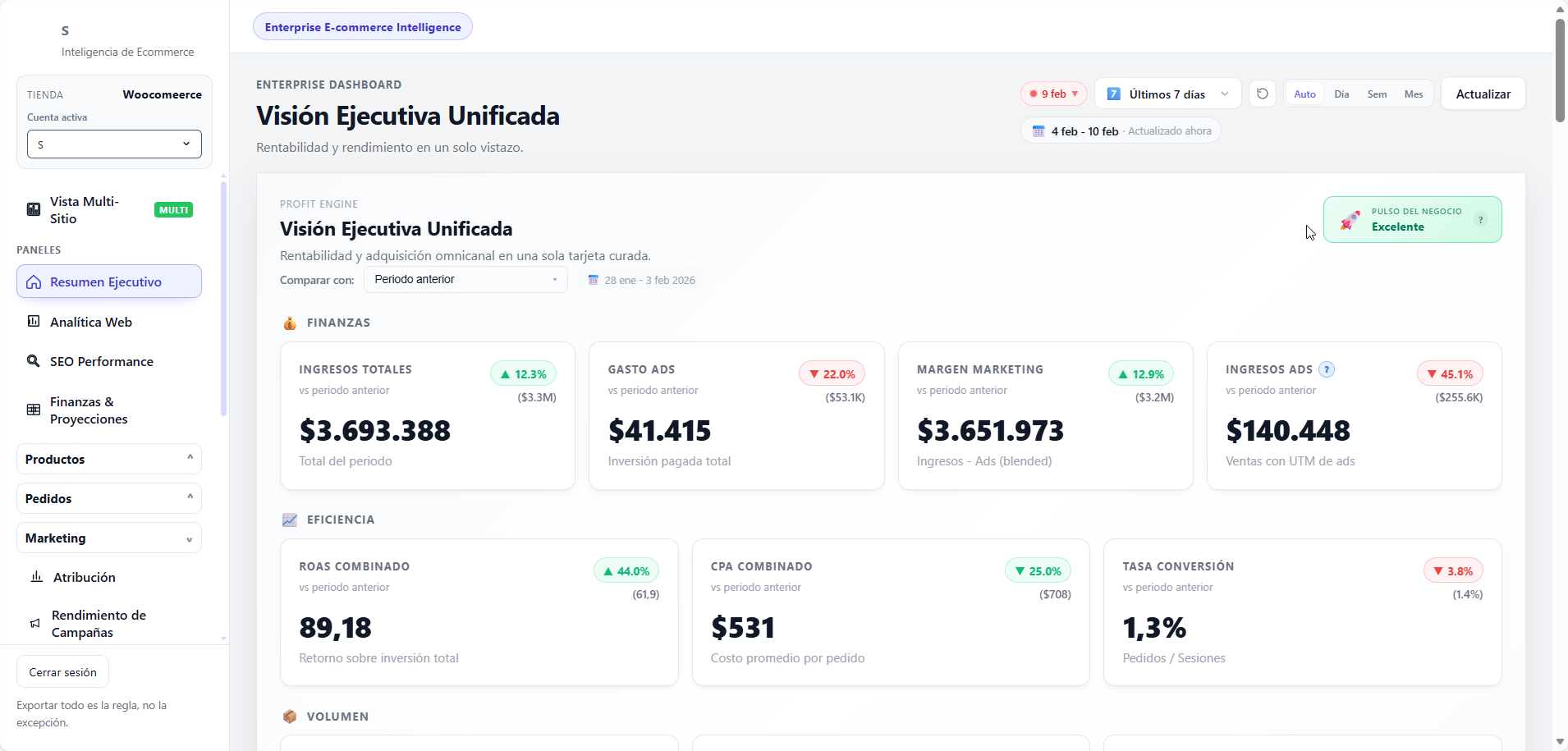Viewport: 1568px width, 751px height.
Task: Open the help icon on Ingresos Ads card
Action: (x=1327, y=369)
